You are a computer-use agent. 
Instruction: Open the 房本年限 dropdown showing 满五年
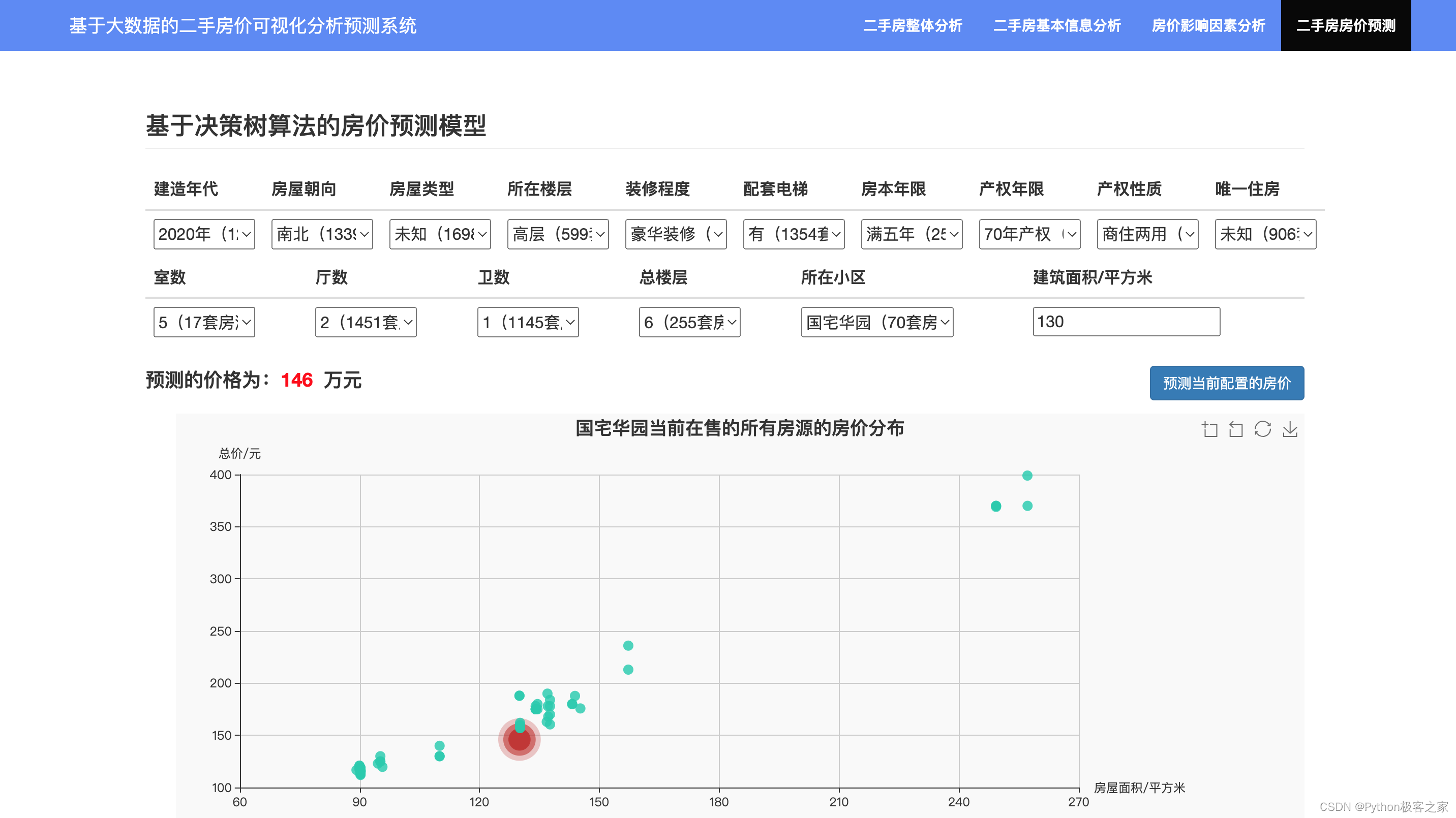912,234
